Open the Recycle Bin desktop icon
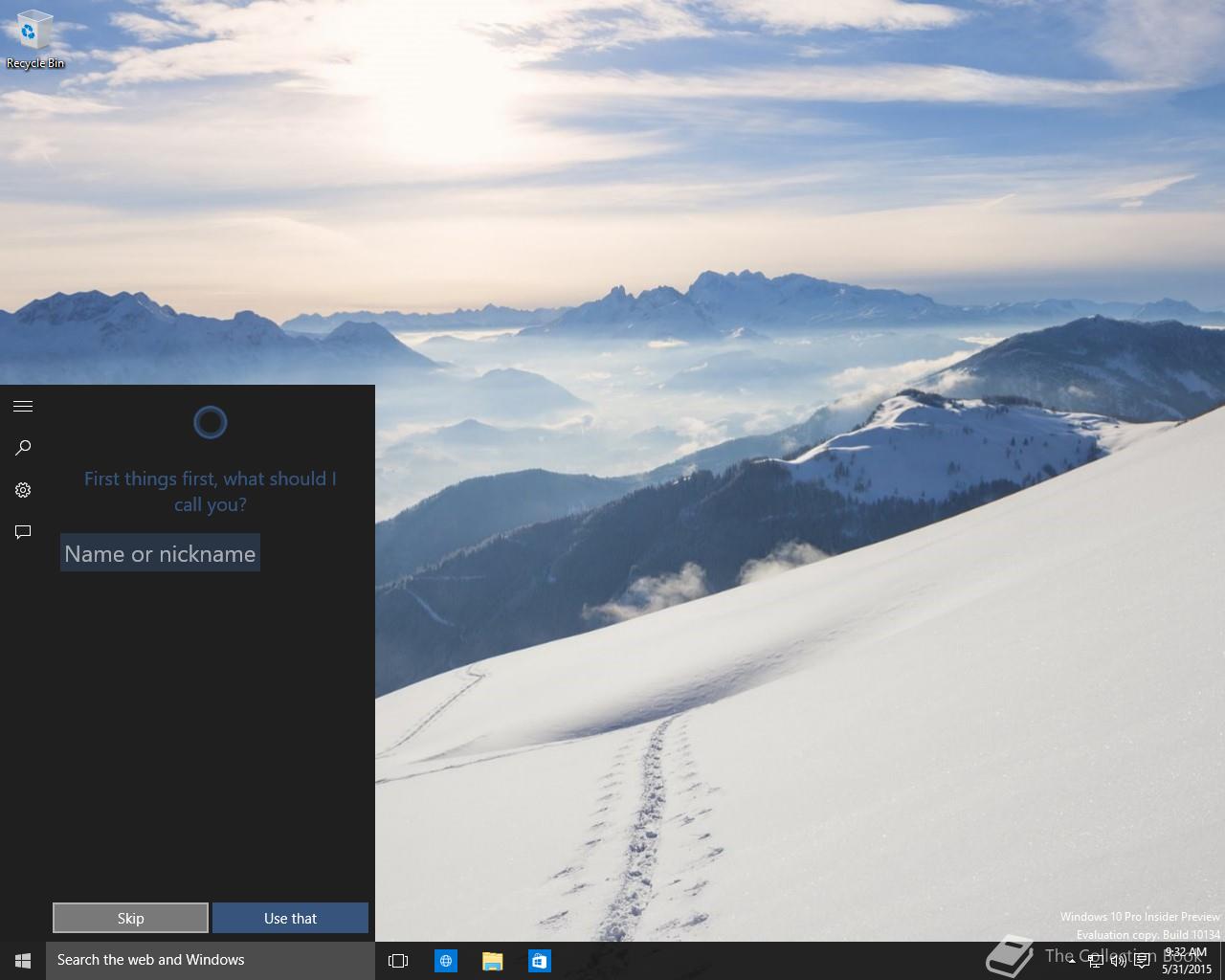This screenshot has height=980, width=1225. coord(35,41)
